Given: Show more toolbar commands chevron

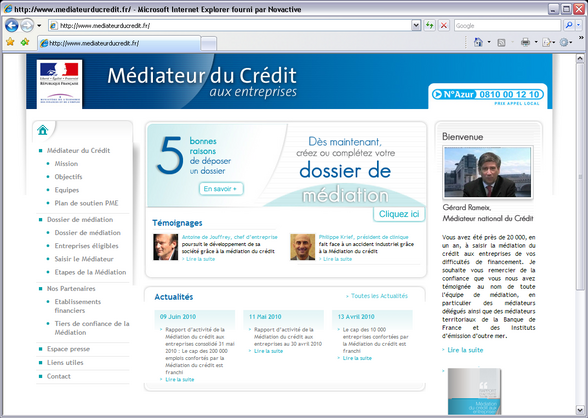Looking at the screenshot, I should pos(581,38).
